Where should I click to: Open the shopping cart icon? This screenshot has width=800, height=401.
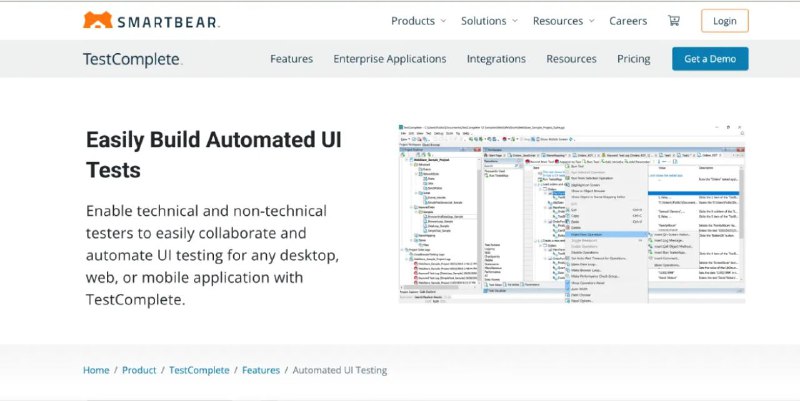673,20
